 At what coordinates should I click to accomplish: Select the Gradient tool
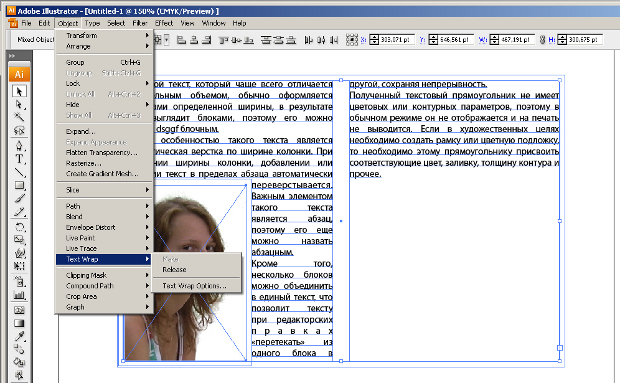tap(19, 323)
